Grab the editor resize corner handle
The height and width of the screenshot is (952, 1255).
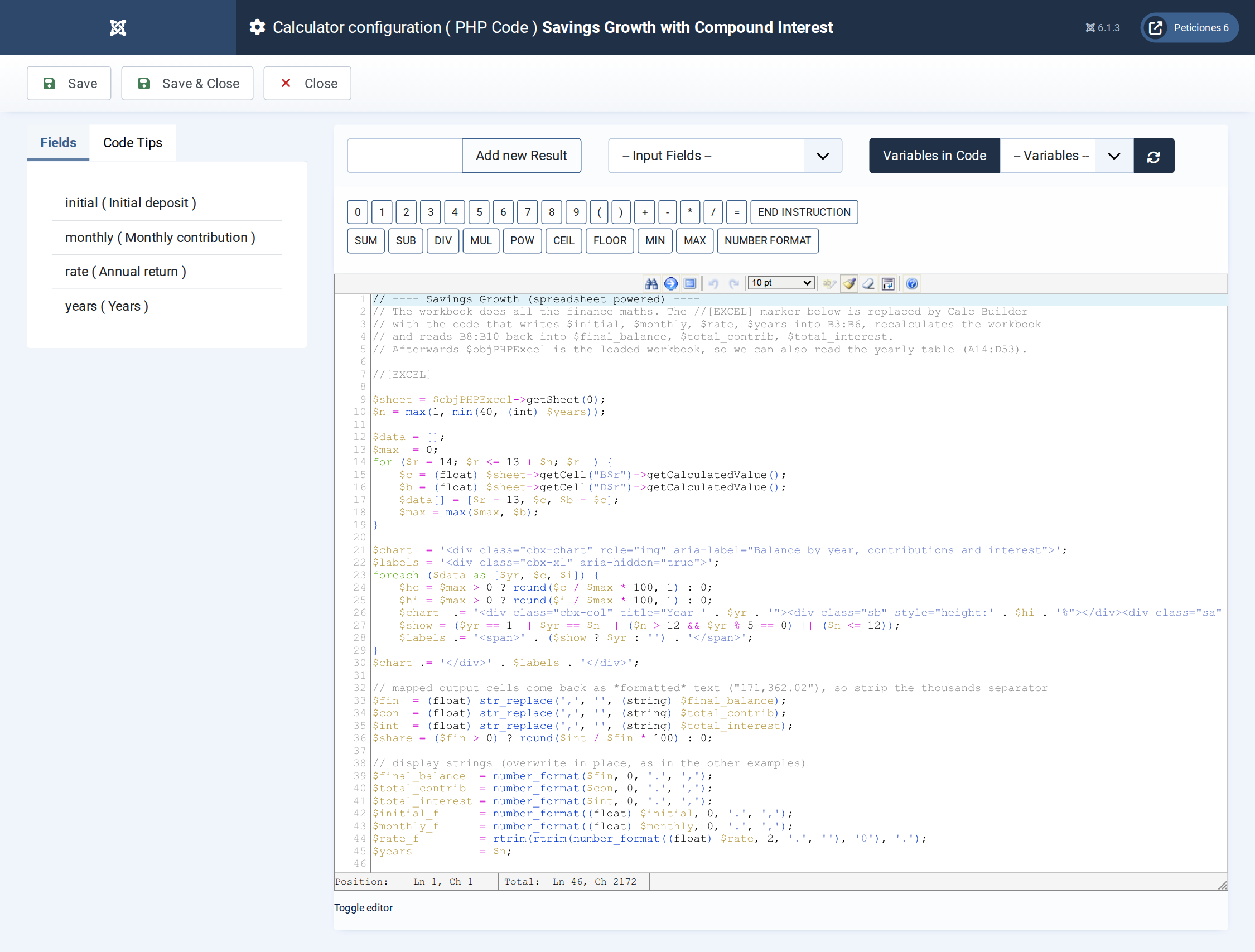1222,885
